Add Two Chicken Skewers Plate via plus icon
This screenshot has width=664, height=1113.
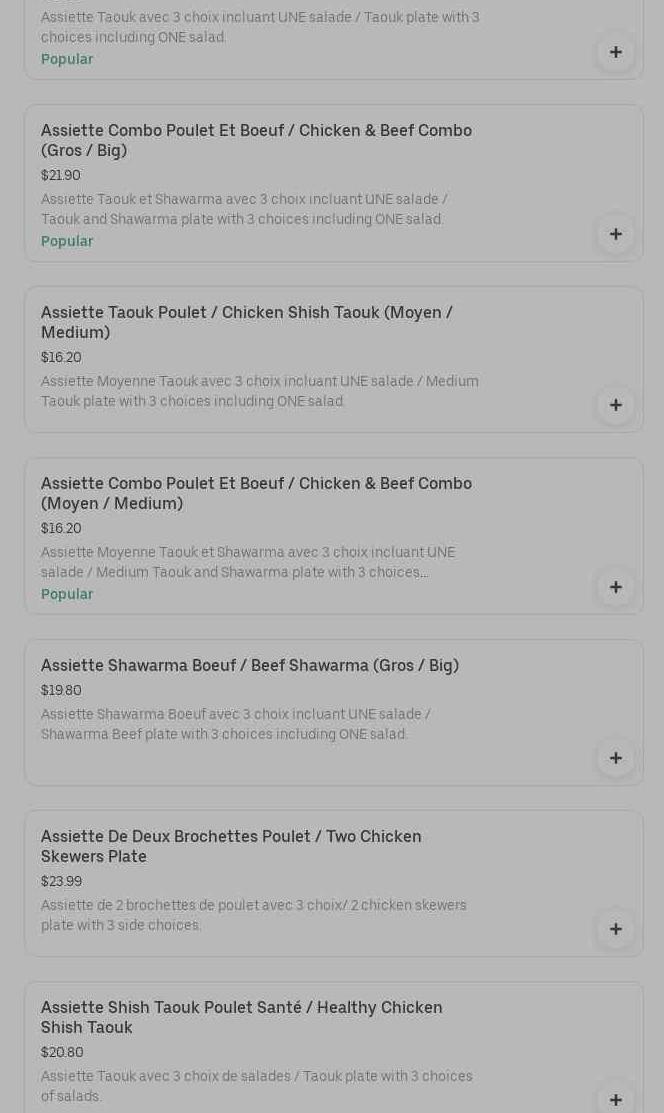(x=616, y=929)
